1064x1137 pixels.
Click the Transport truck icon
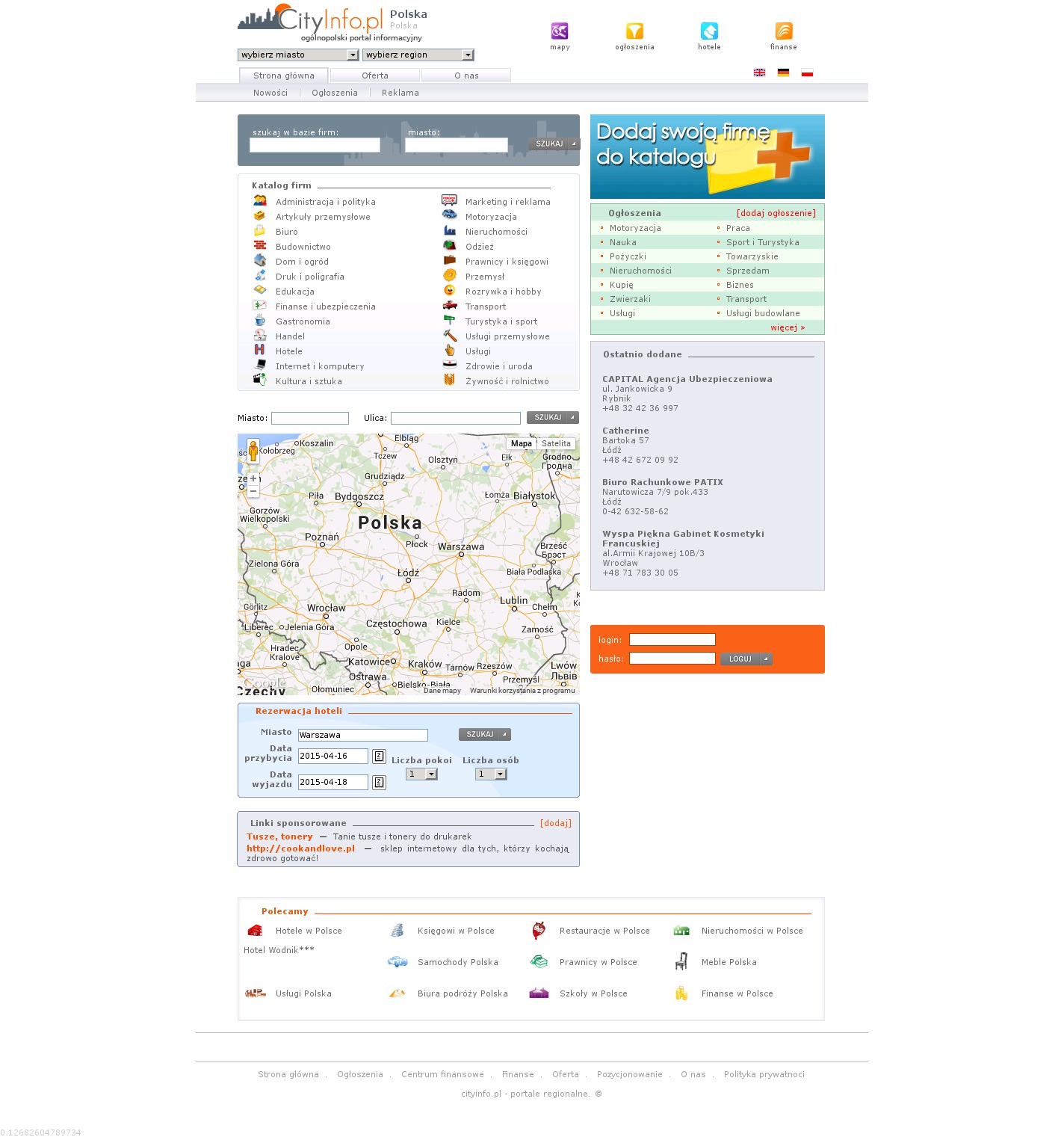pyautogui.click(x=449, y=305)
